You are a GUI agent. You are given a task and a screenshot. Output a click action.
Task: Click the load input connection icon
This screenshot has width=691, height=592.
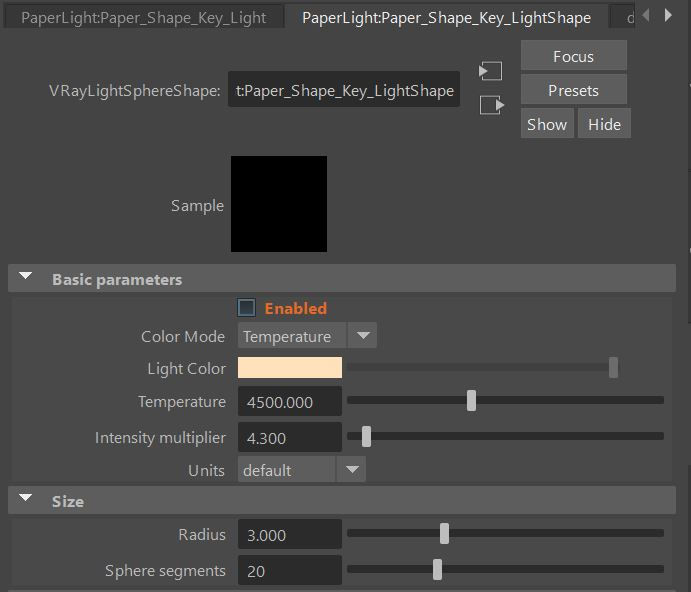(491, 71)
